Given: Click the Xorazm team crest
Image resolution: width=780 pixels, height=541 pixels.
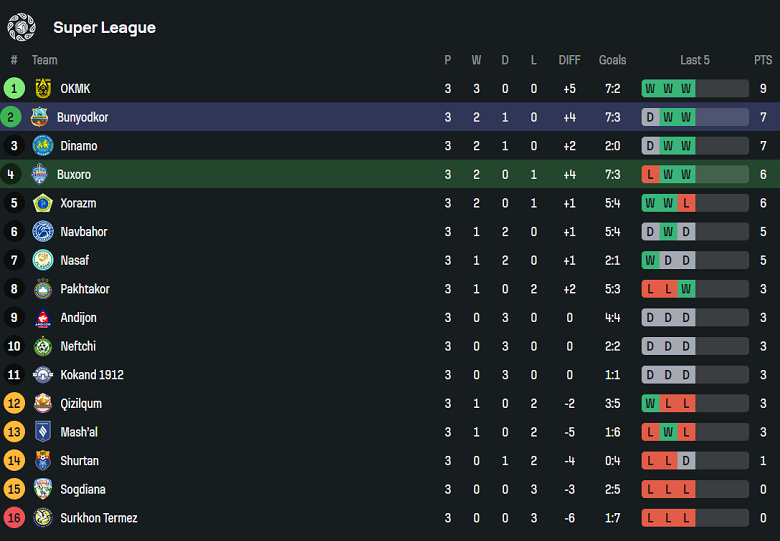Looking at the screenshot, I should 43,203.
